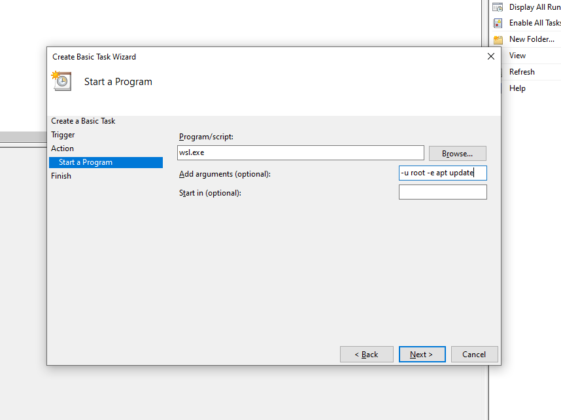Click the Start in (optional) field

[443, 192]
